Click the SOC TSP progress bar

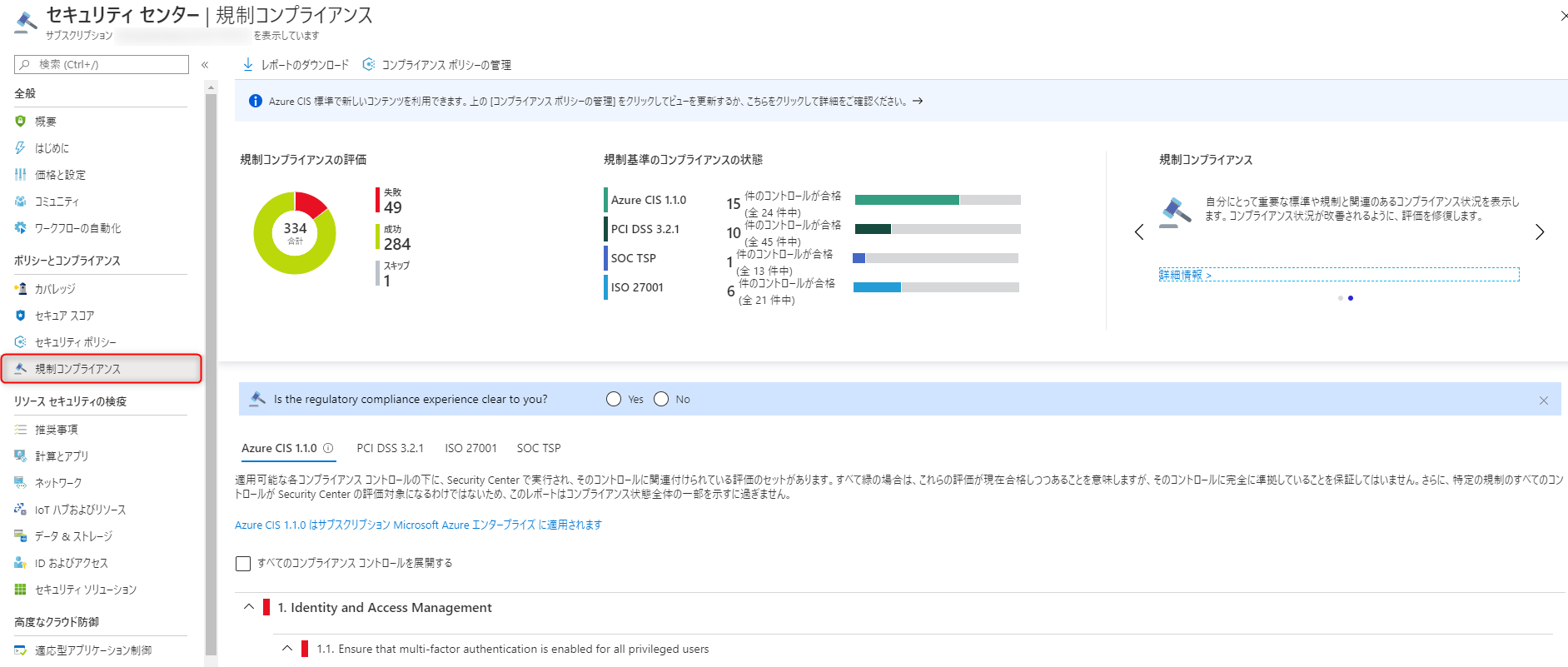pos(936,258)
